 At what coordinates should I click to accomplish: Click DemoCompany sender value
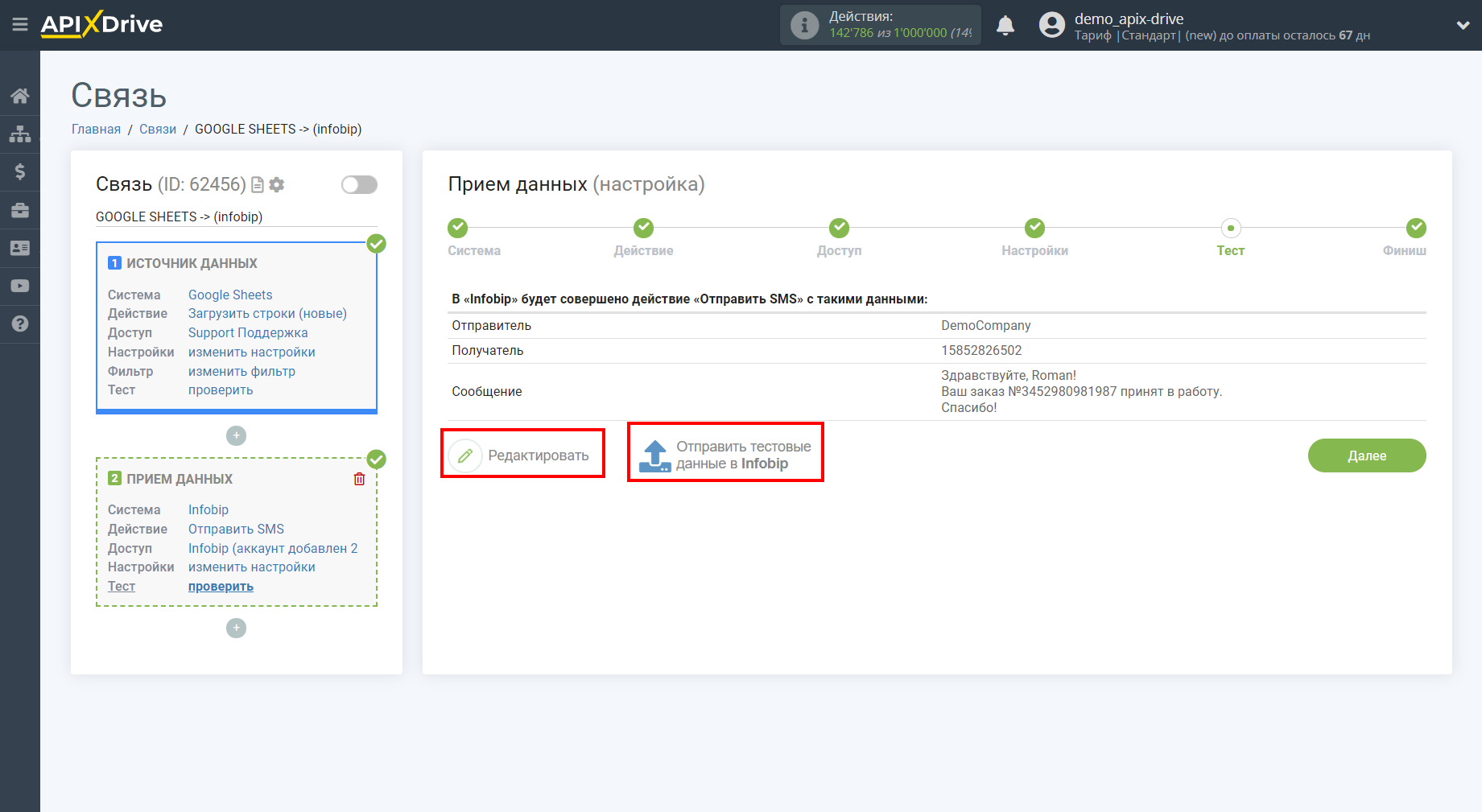coord(986,325)
